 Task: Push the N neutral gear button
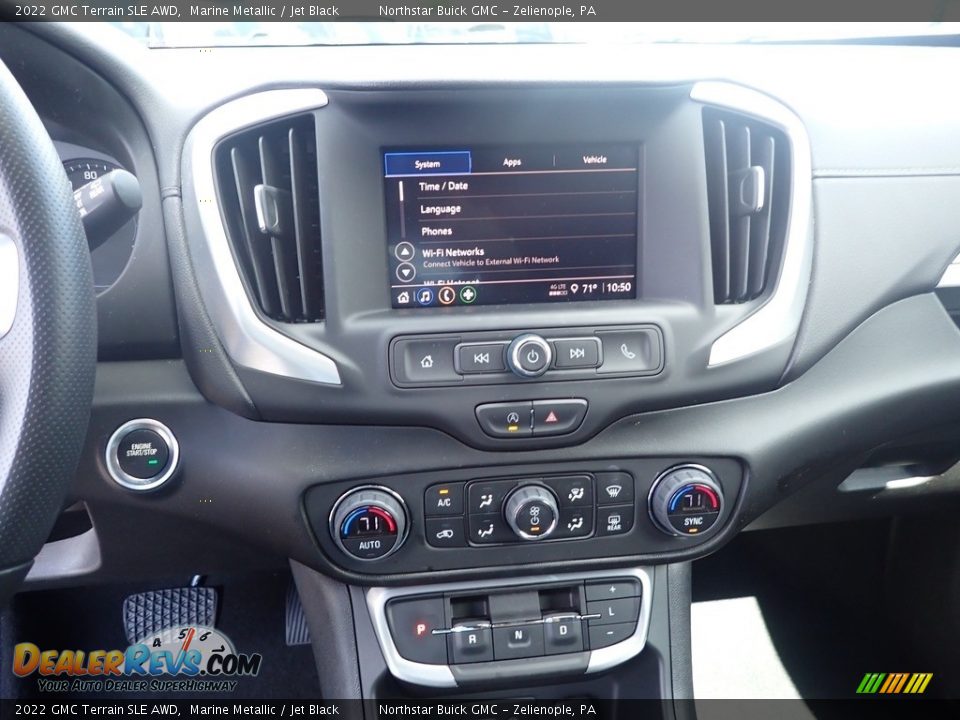pos(518,637)
